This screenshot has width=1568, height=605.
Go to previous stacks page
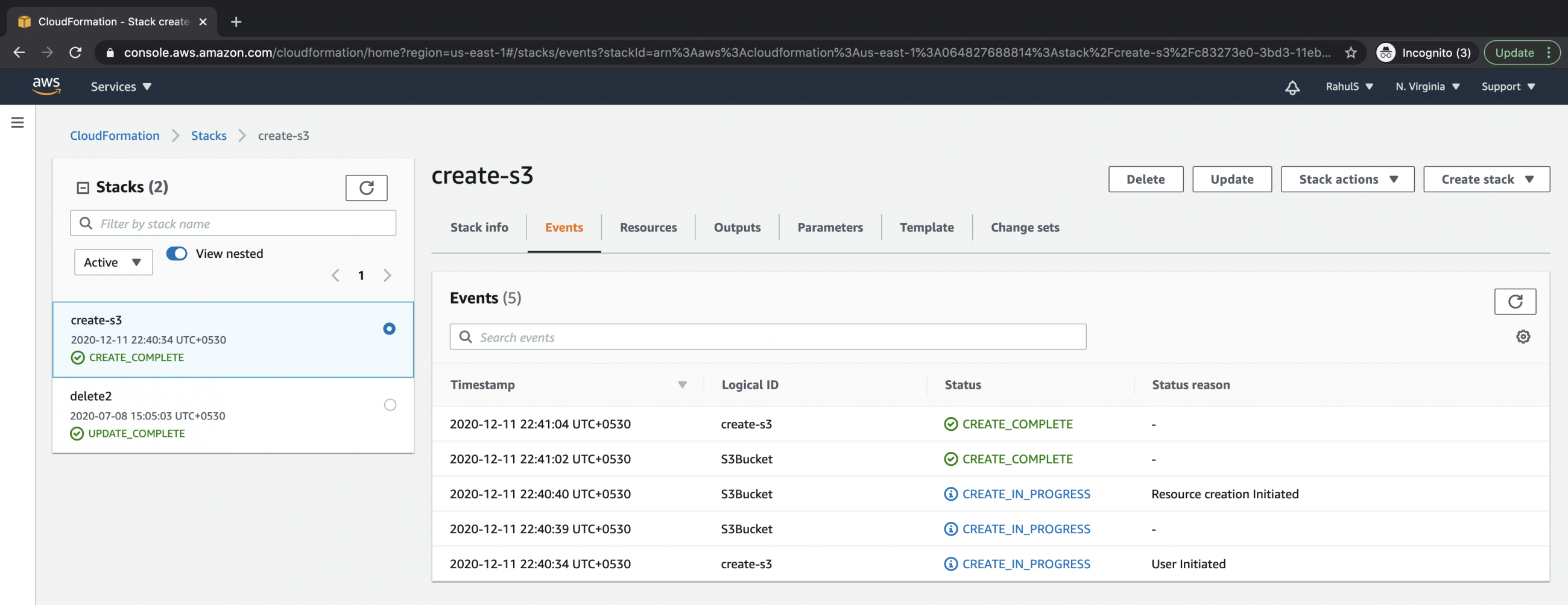pyautogui.click(x=335, y=275)
